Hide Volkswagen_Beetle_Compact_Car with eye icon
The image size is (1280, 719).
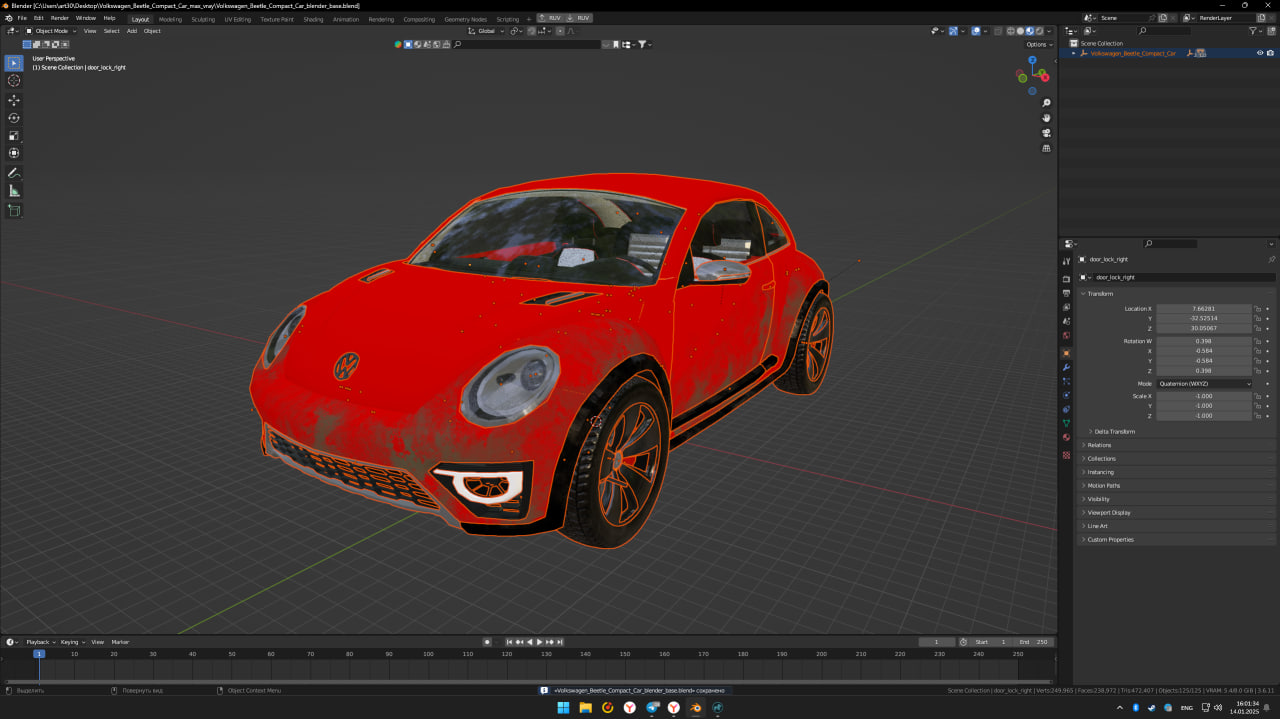coord(1260,53)
